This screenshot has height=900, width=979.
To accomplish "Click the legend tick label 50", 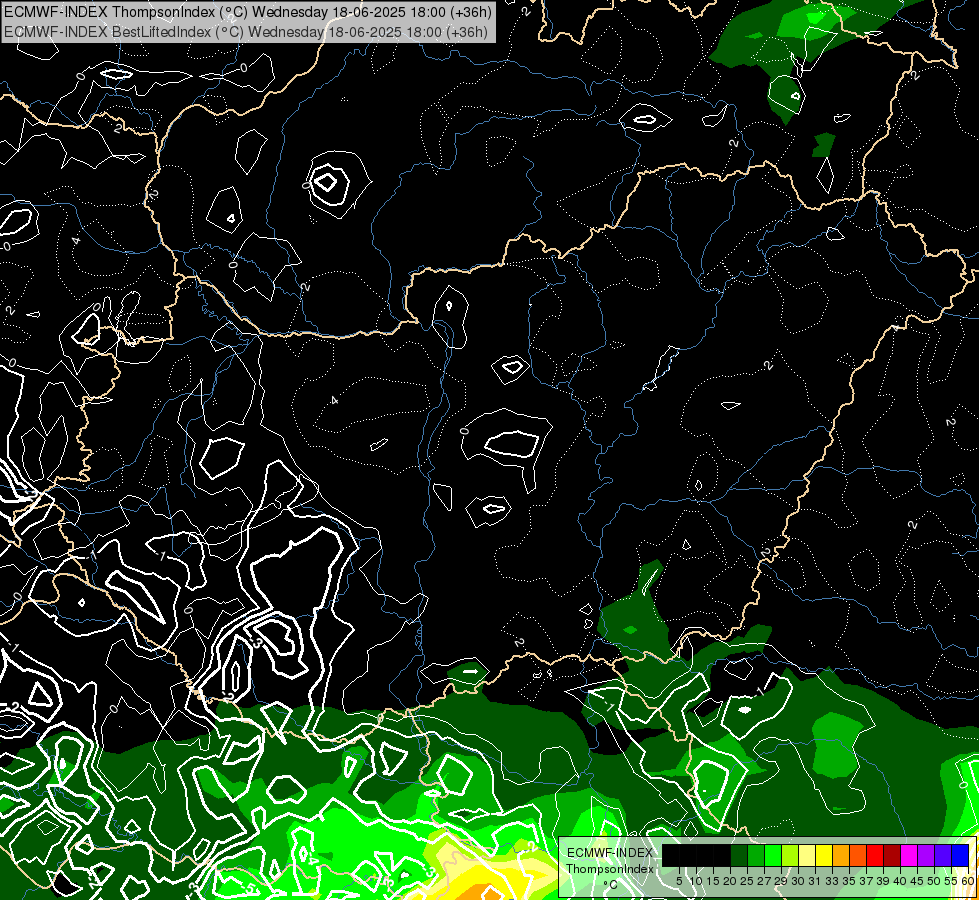I will click(x=934, y=881).
